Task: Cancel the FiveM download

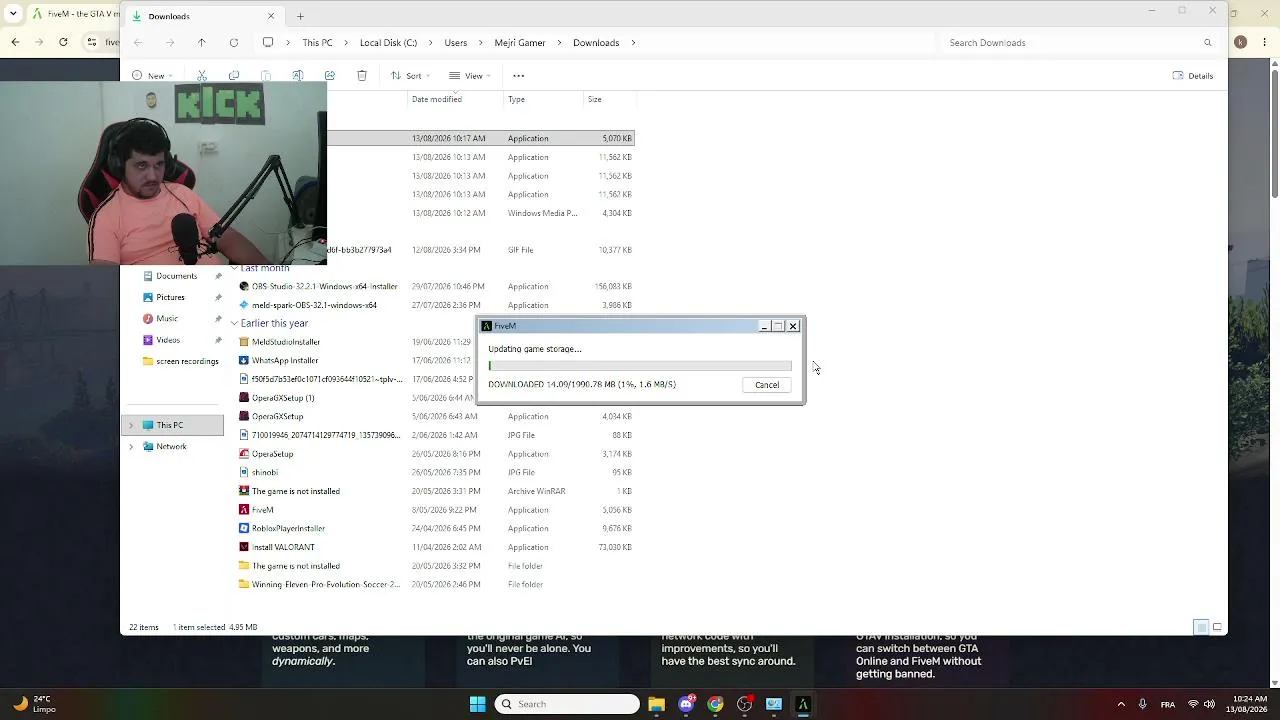Action: click(767, 385)
